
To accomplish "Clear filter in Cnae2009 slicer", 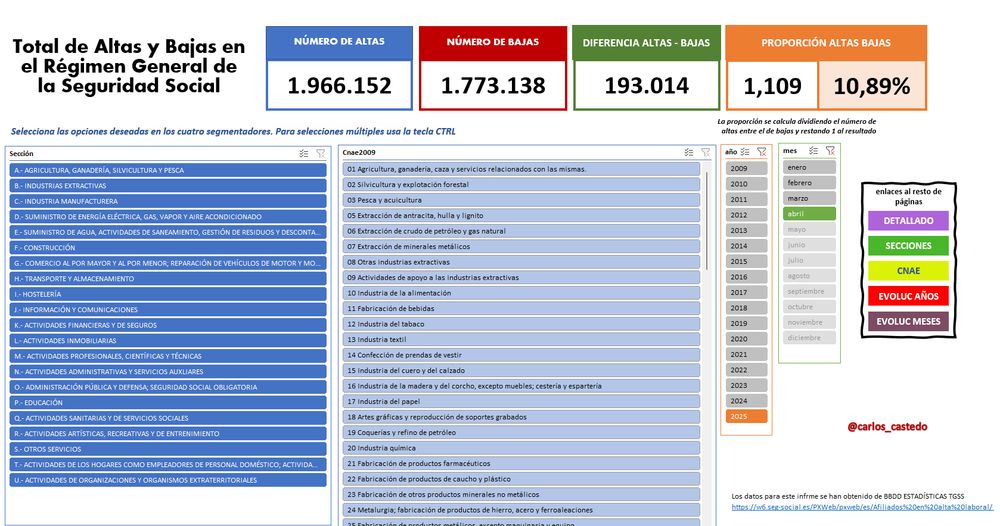I will 705,152.
